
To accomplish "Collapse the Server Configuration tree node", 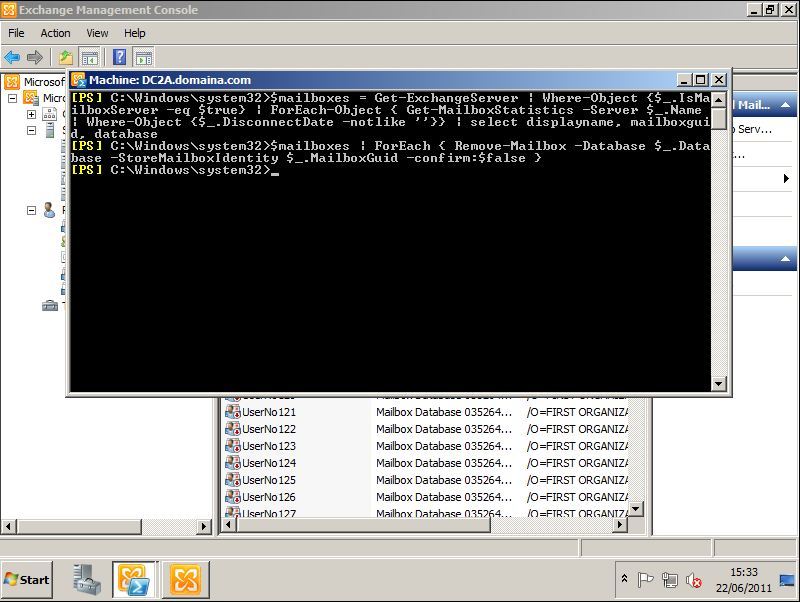I will click(x=32, y=131).
